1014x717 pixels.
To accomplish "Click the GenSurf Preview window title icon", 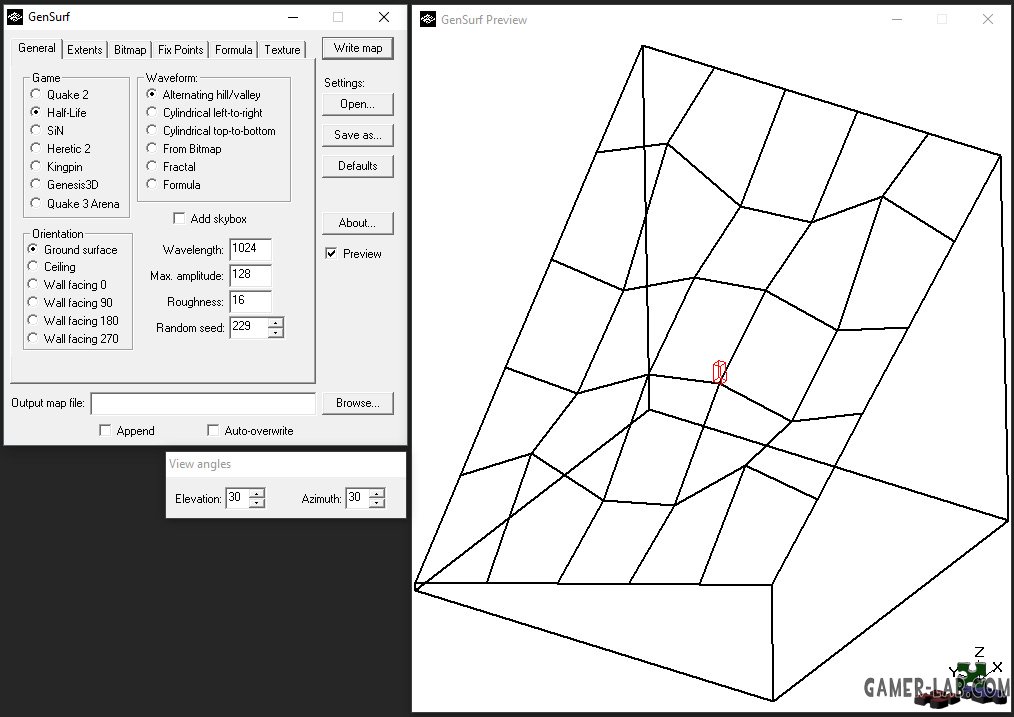I will (427, 19).
